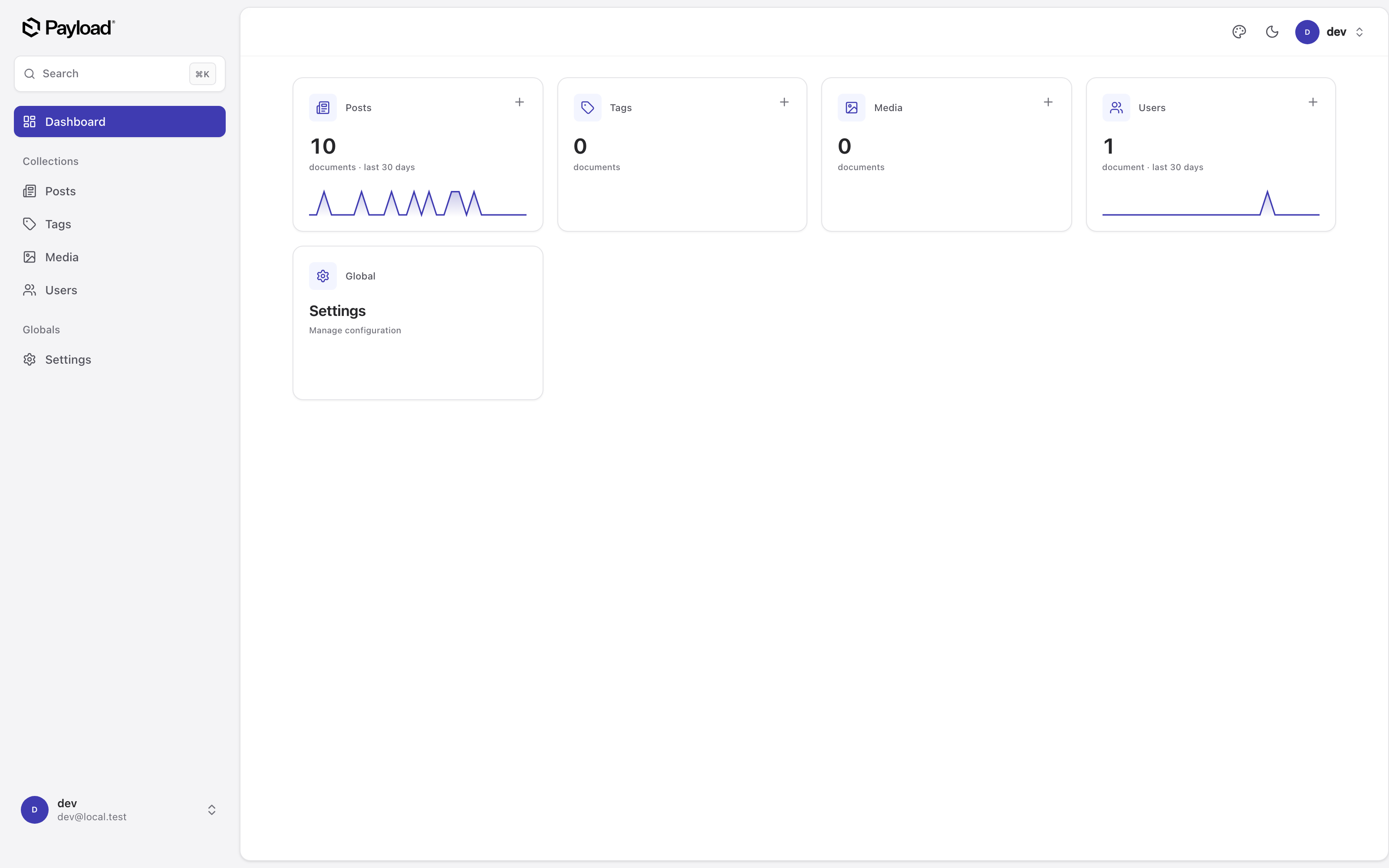The height and width of the screenshot is (868, 1389).
Task: Click the sidebar footer dev avatar
Action: 34,809
